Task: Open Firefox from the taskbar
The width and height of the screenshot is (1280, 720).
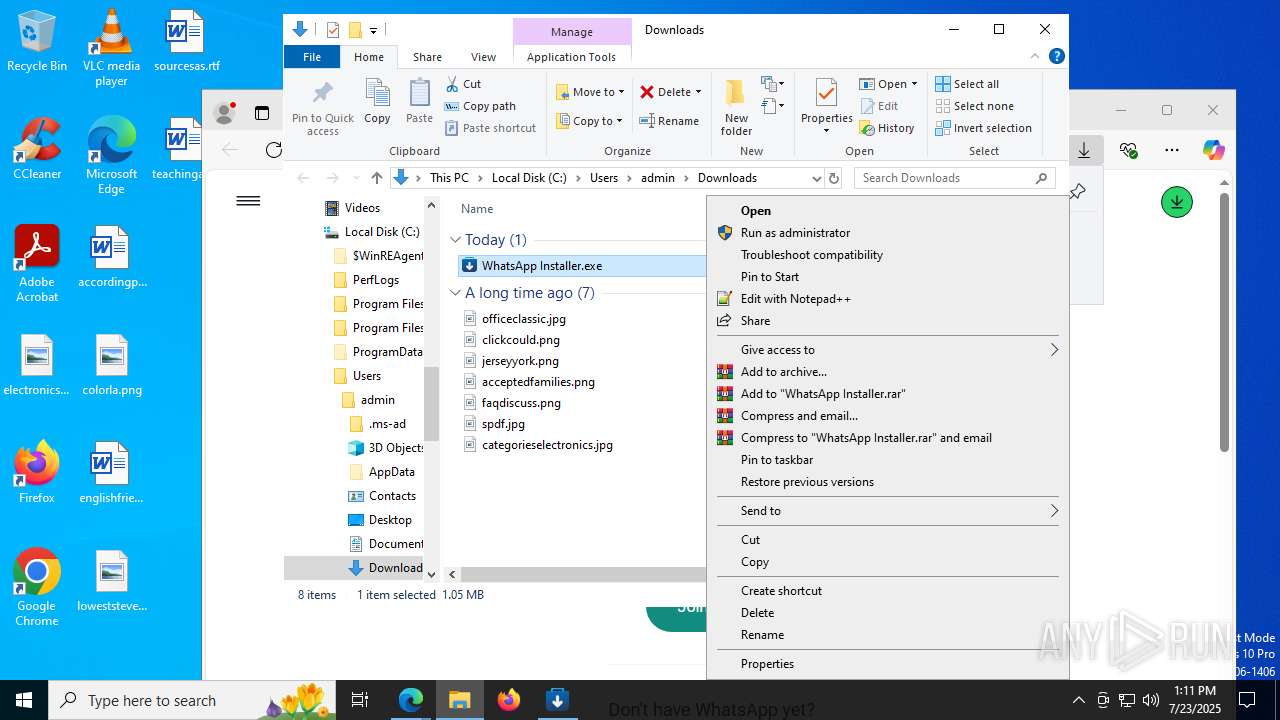Action: 509,700
